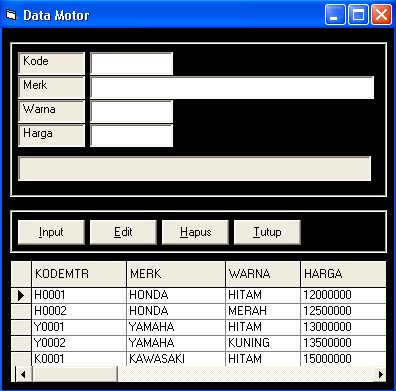Click the row selector beside H0002
396x391 pixels.
pos(21,311)
